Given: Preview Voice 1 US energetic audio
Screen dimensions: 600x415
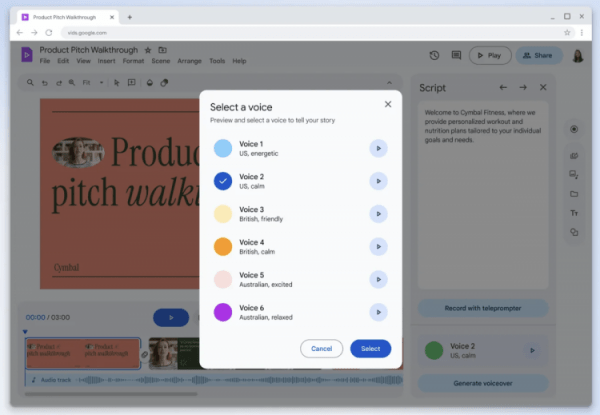Looking at the screenshot, I should [378, 148].
